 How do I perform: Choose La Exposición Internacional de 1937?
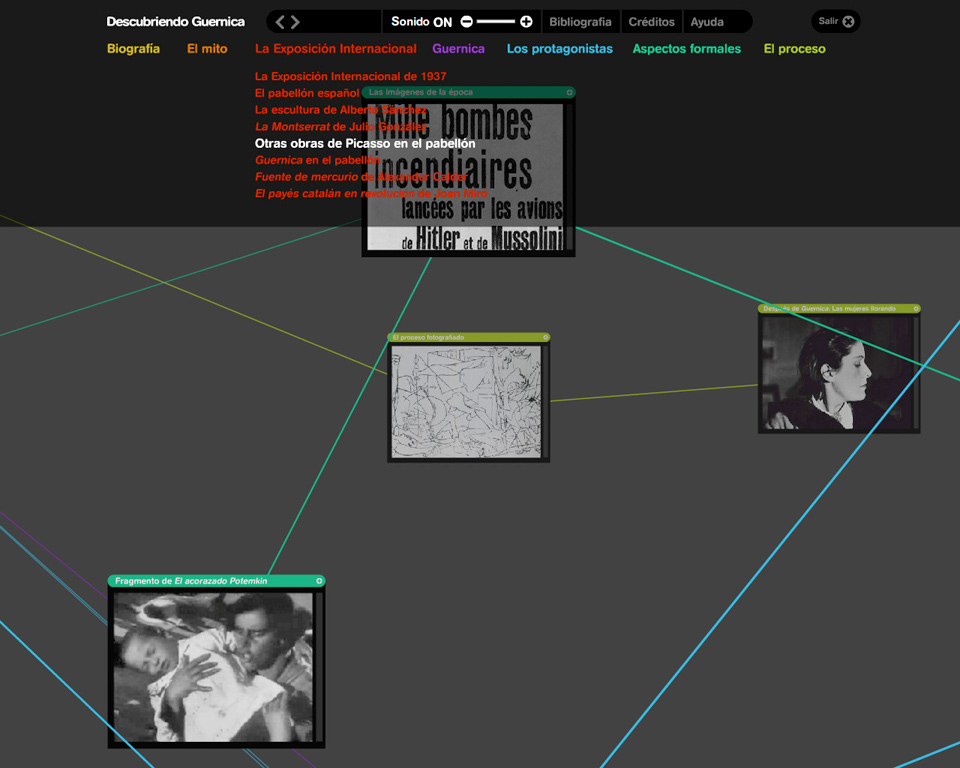pyautogui.click(x=350, y=77)
